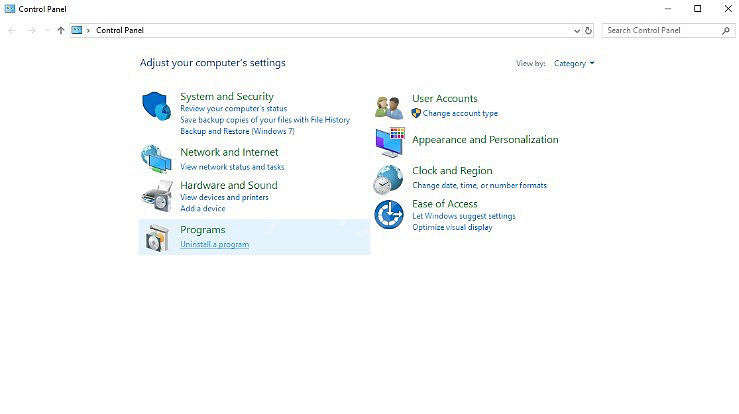
Task: Click the Hardware and Sound printer icon
Action: [x=156, y=195]
